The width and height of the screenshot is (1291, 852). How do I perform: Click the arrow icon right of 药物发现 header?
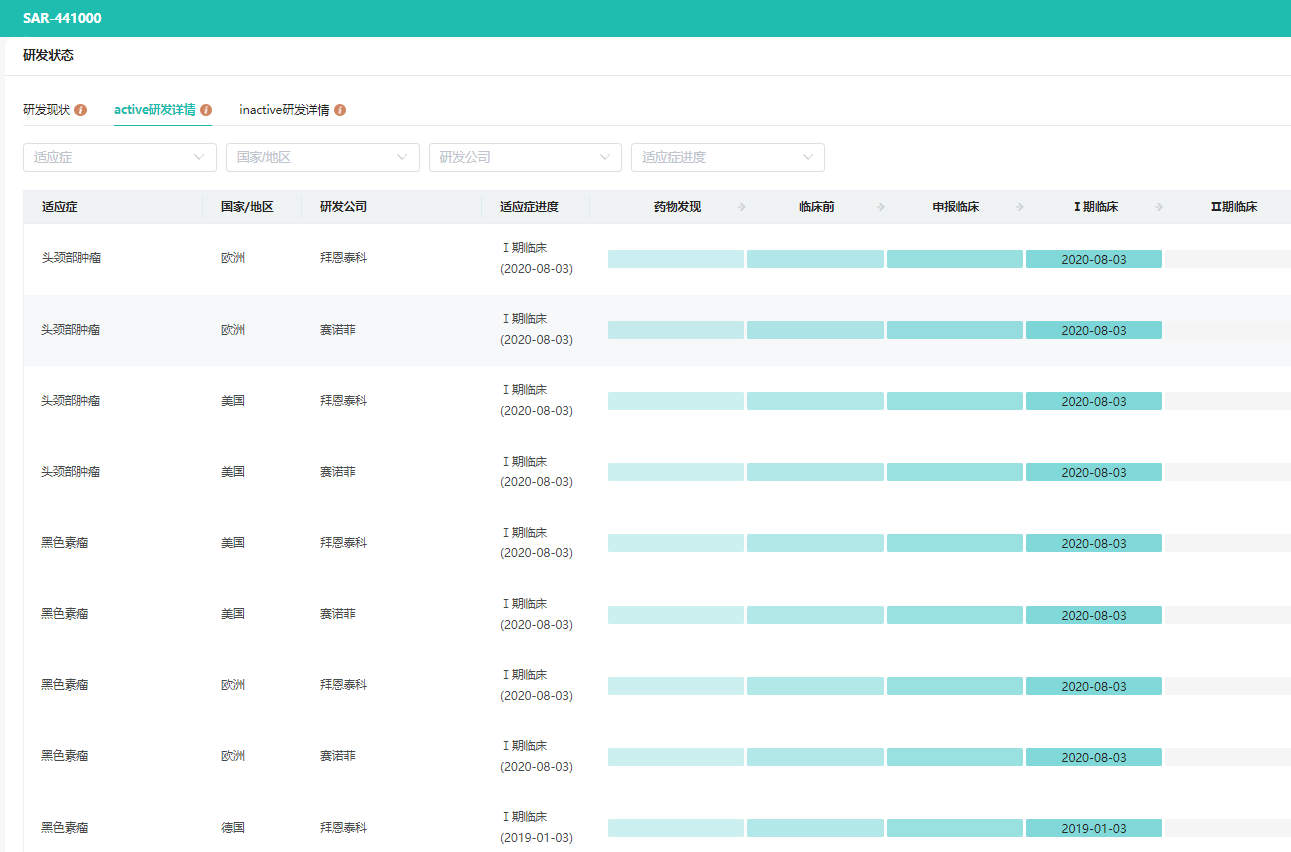[x=742, y=207]
